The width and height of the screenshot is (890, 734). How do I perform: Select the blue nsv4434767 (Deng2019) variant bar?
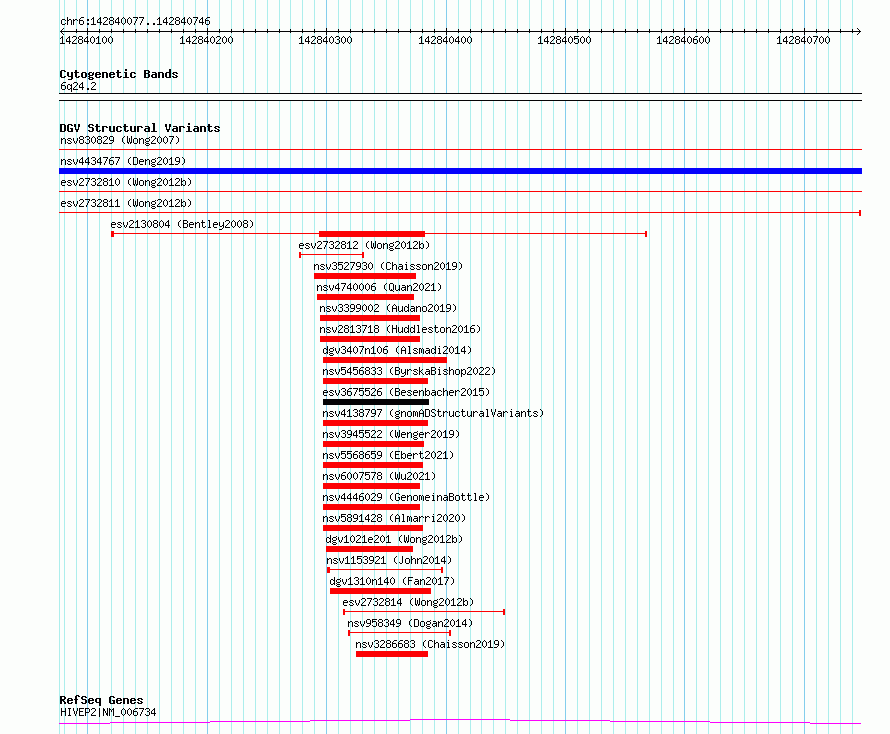(x=460, y=171)
